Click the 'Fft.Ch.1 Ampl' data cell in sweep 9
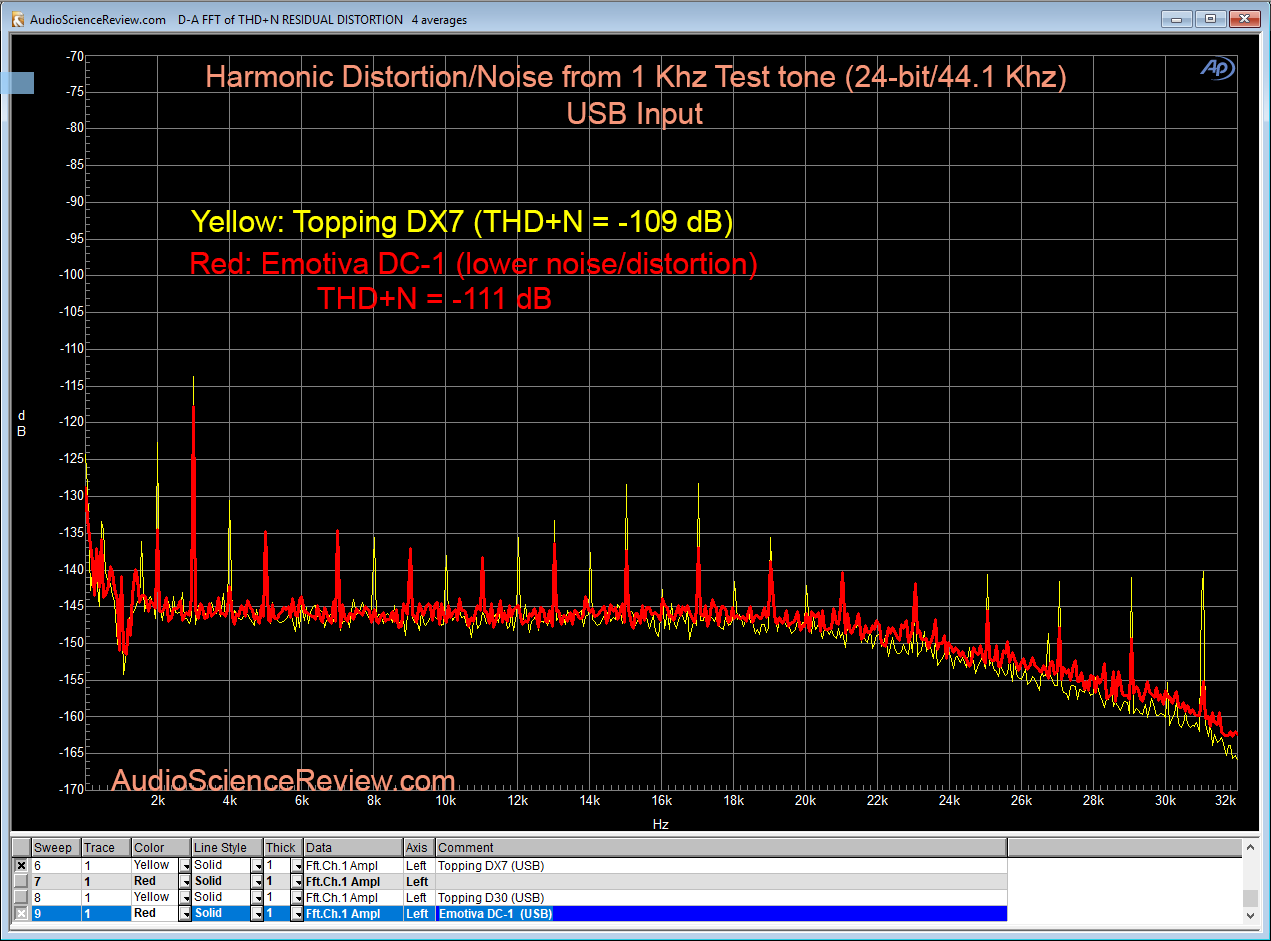This screenshot has width=1271, height=941. coord(353,914)
